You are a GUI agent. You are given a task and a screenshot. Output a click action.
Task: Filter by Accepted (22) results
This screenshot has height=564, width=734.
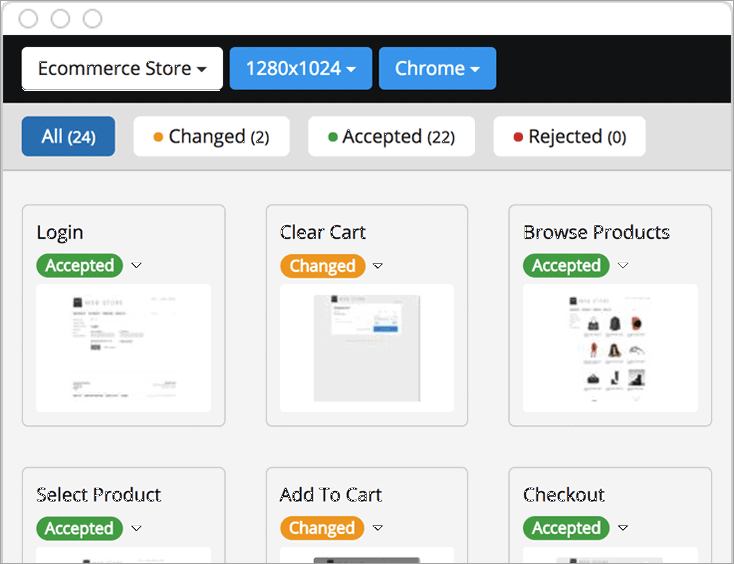[x=391, y=136]
